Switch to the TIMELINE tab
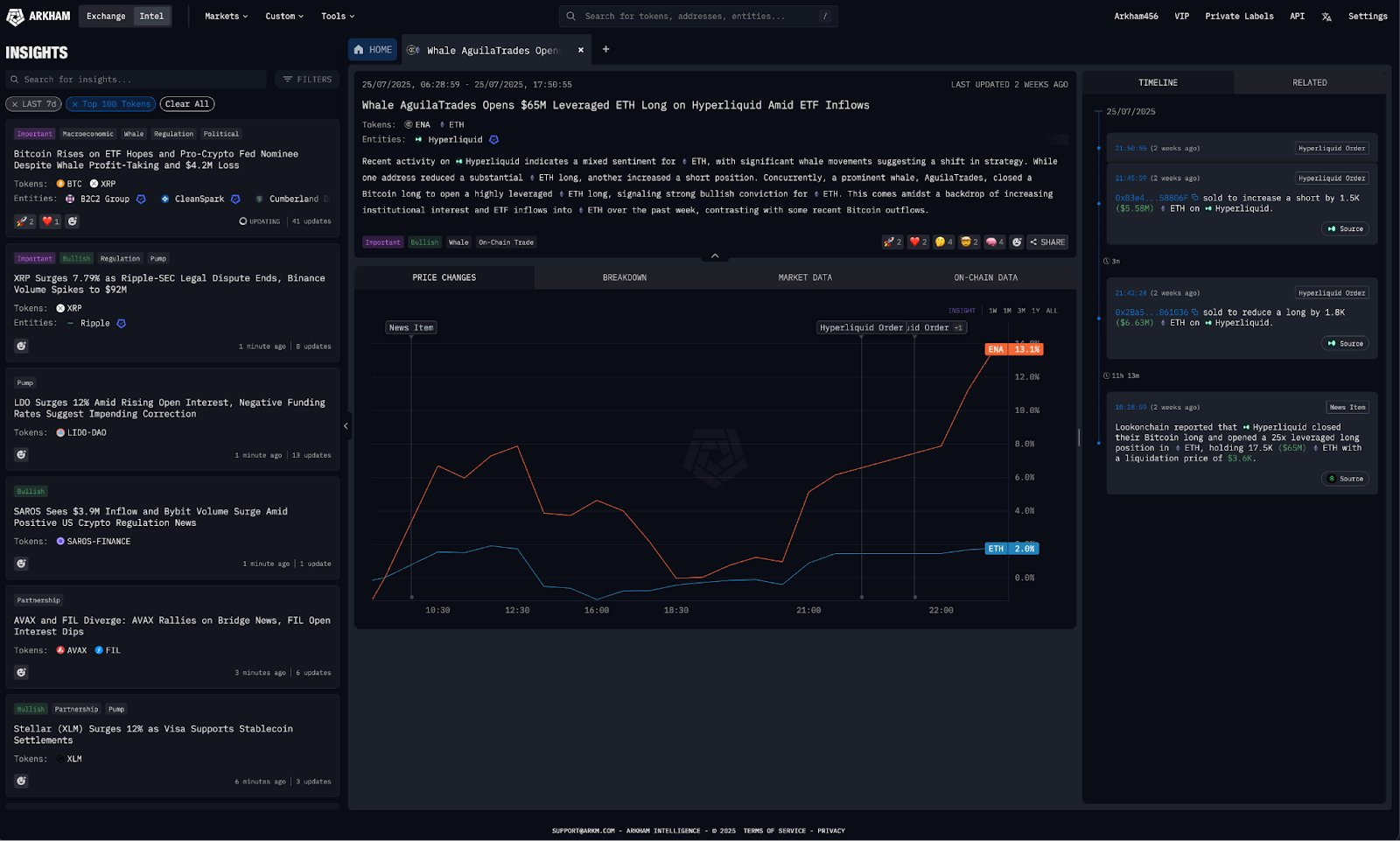 pyautogui.click(x=1158, y=82)
